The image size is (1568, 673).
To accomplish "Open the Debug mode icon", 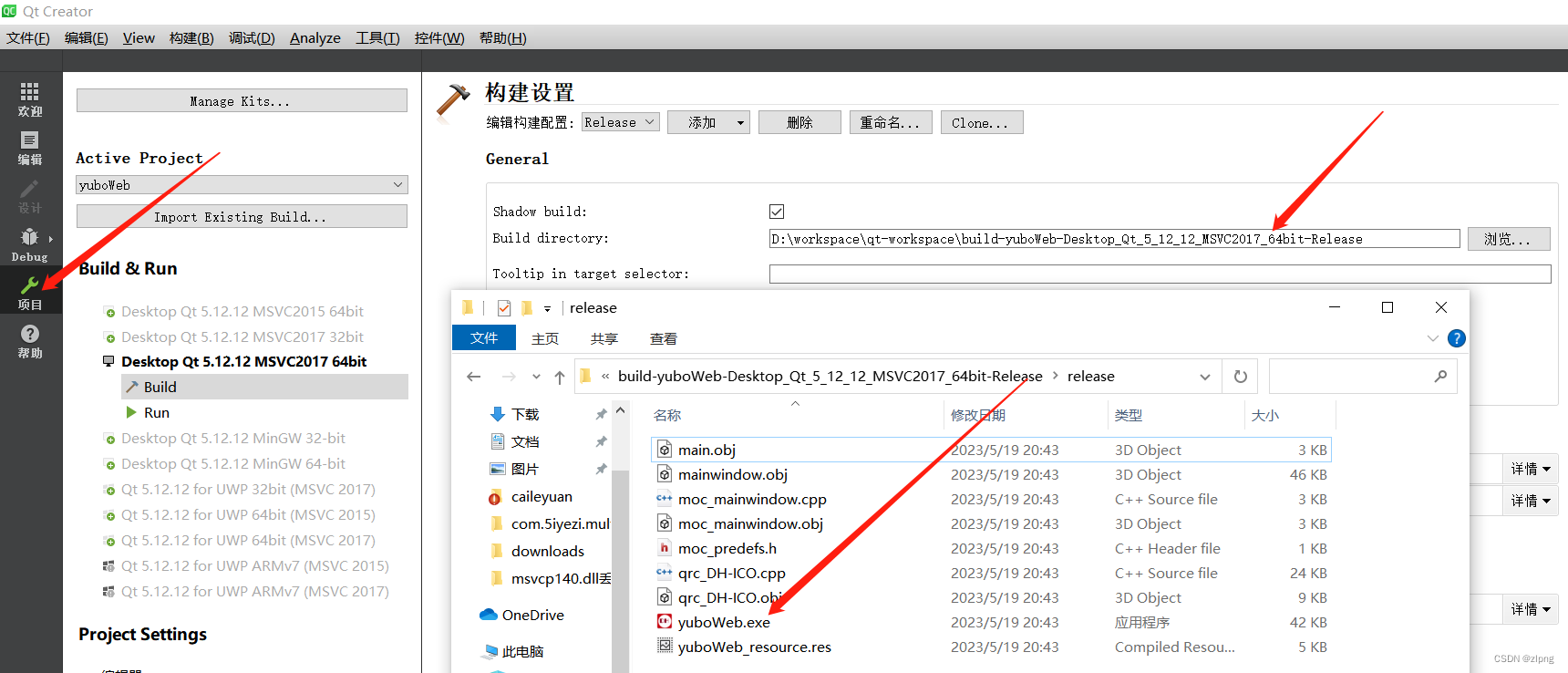I will [x=30, y=243].
